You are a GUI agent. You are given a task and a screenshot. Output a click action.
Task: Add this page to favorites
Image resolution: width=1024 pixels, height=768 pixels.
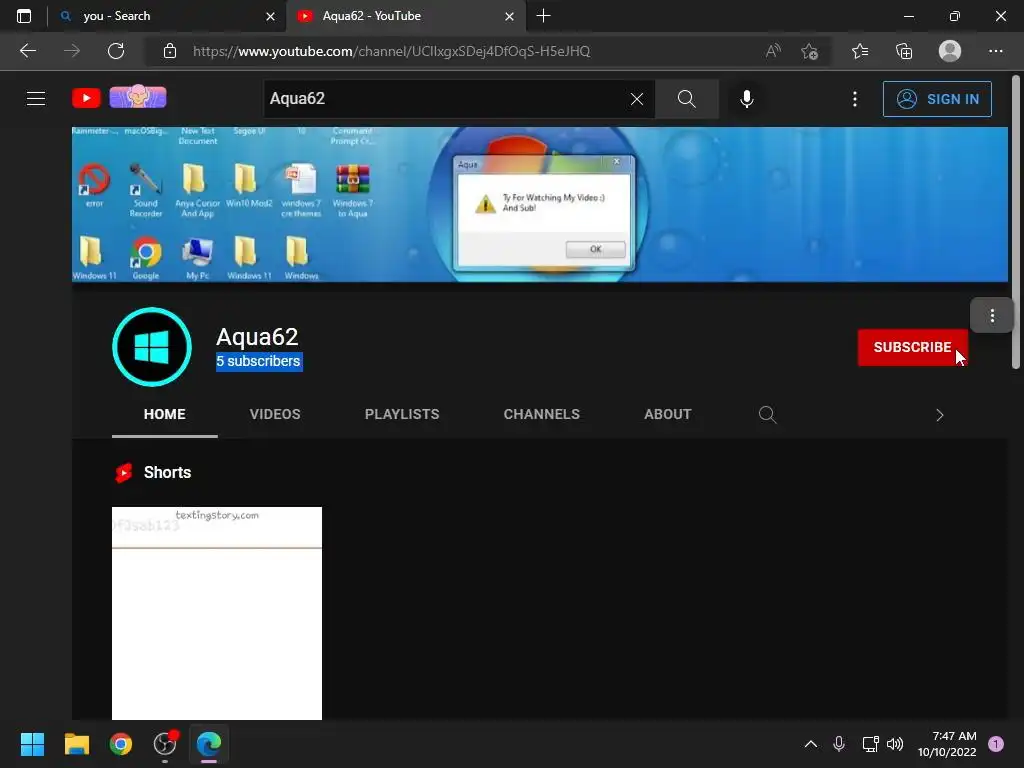pyautogui.click(x=810, y=51)
